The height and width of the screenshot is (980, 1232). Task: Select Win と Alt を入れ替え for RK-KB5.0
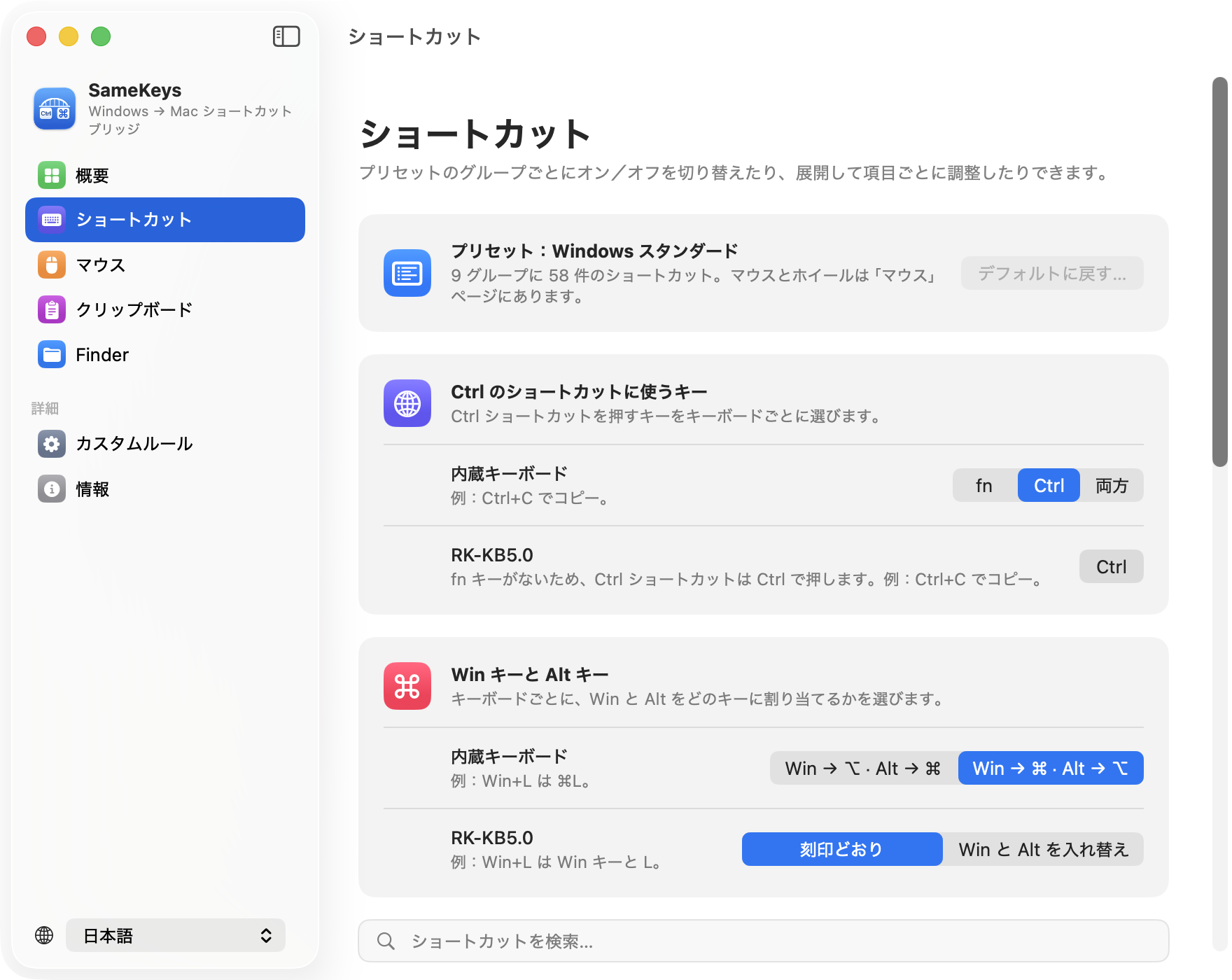click(1044, 849)
